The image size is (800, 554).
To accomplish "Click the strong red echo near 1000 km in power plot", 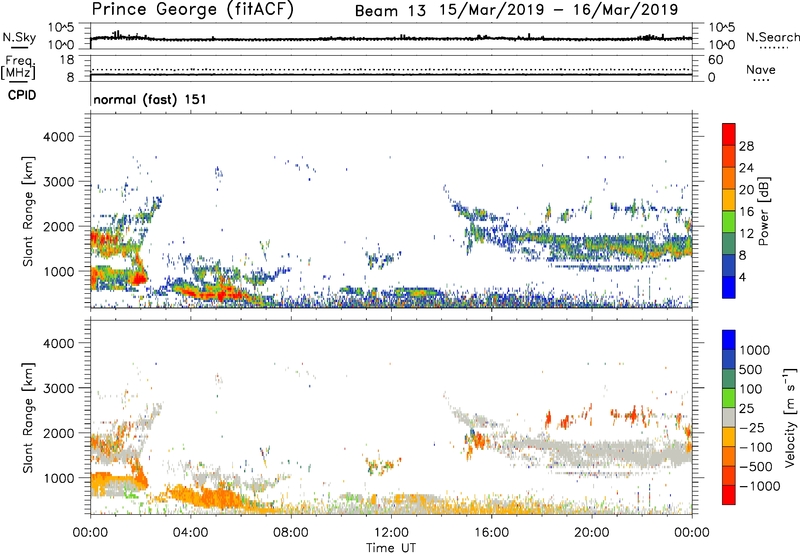I will tap(139, 278).
